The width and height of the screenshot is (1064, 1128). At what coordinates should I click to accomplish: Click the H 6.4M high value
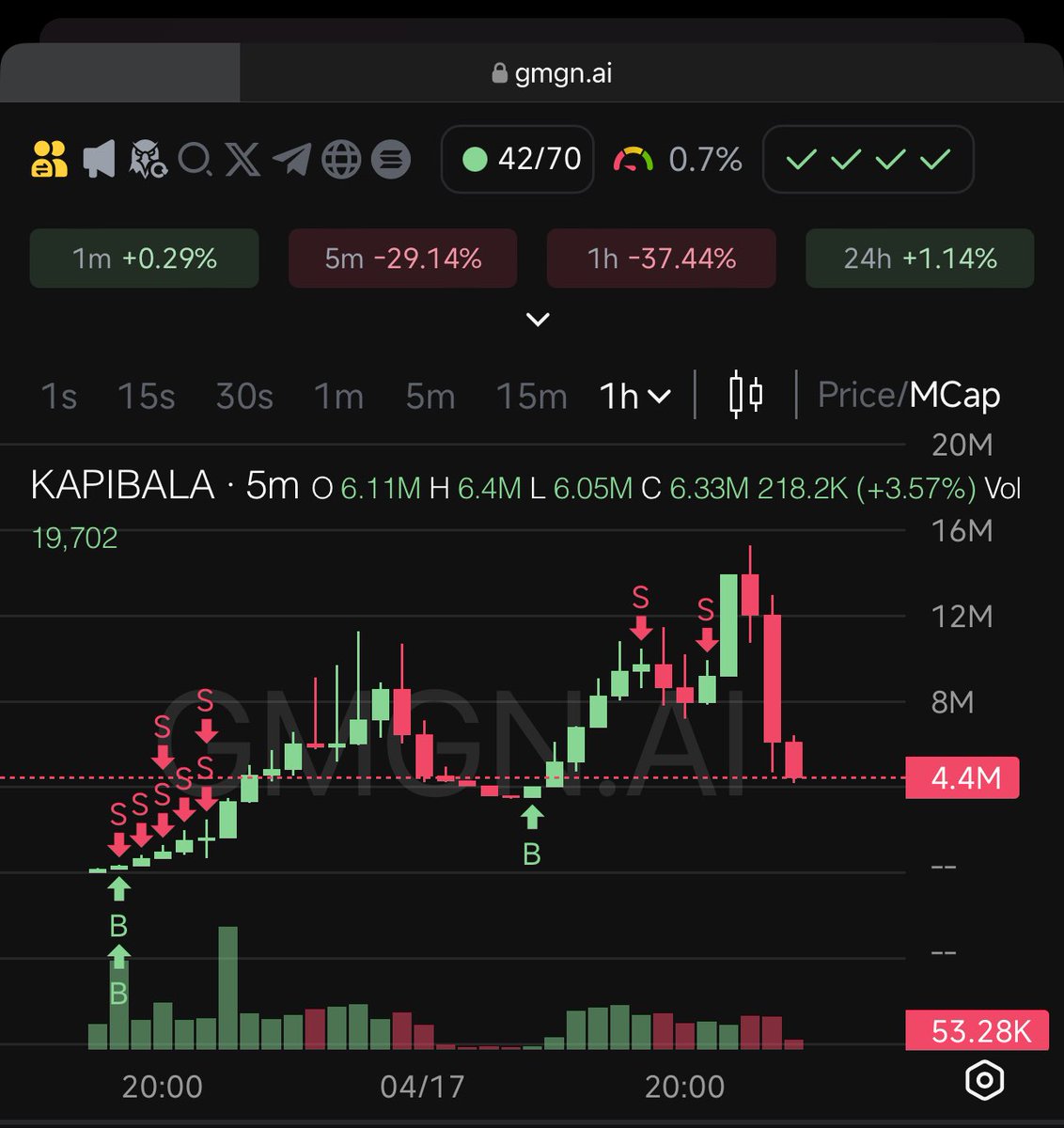click(x=475, y=489)
